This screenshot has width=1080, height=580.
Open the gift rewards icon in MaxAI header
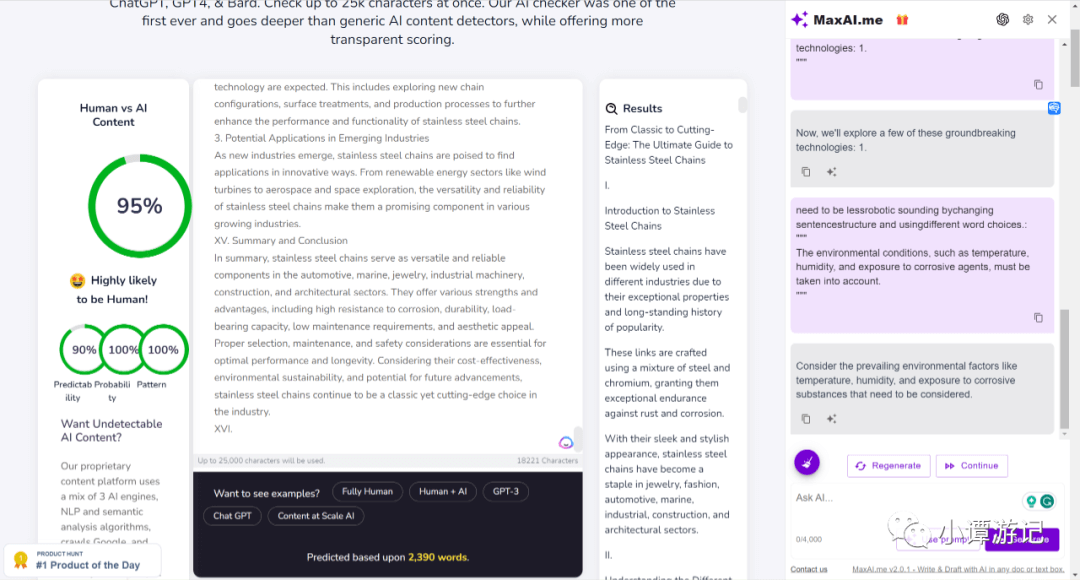pos(902,20)
